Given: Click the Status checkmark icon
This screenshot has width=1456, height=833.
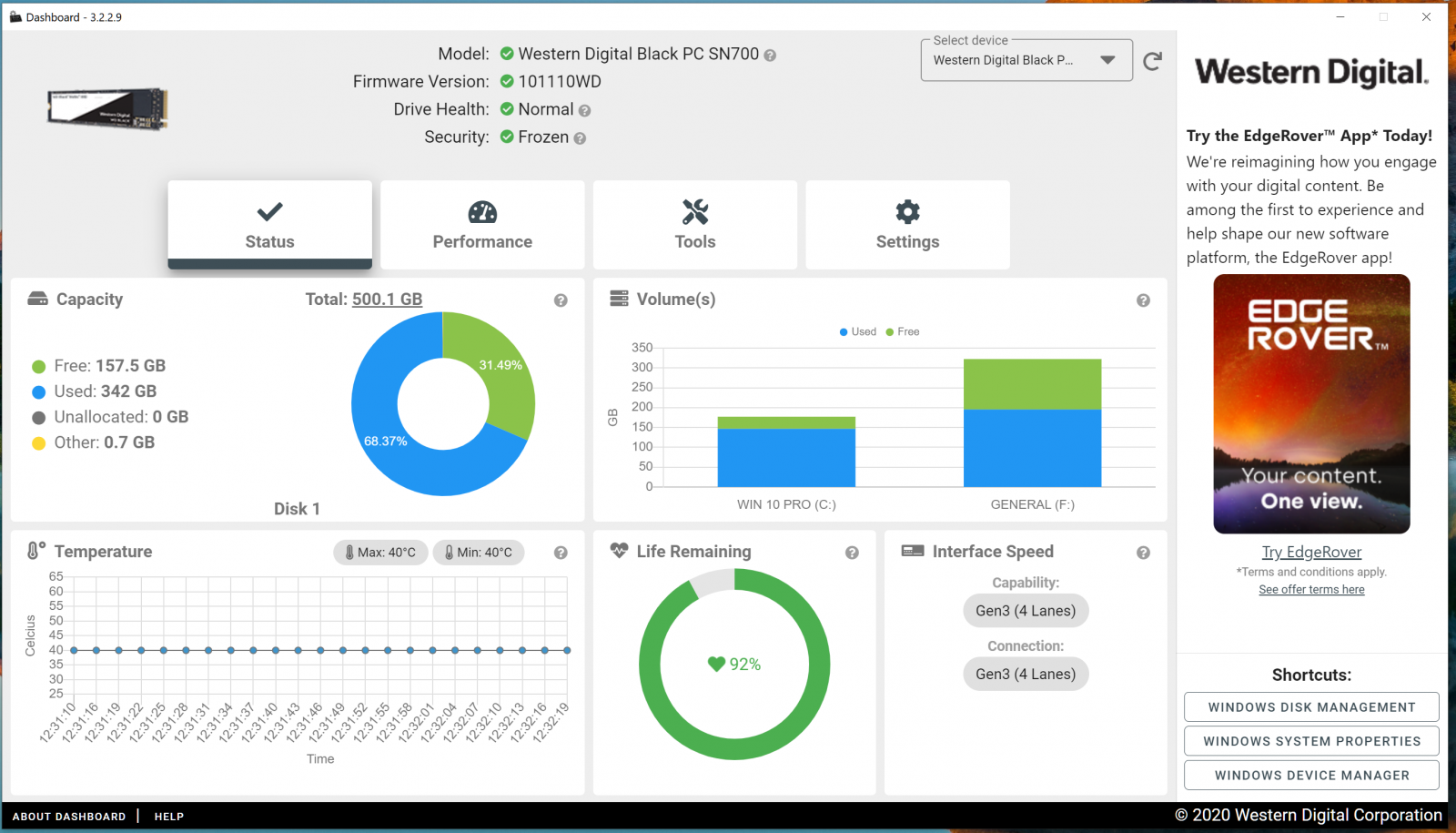Looking at the screenshot, I should pos(269,212).
